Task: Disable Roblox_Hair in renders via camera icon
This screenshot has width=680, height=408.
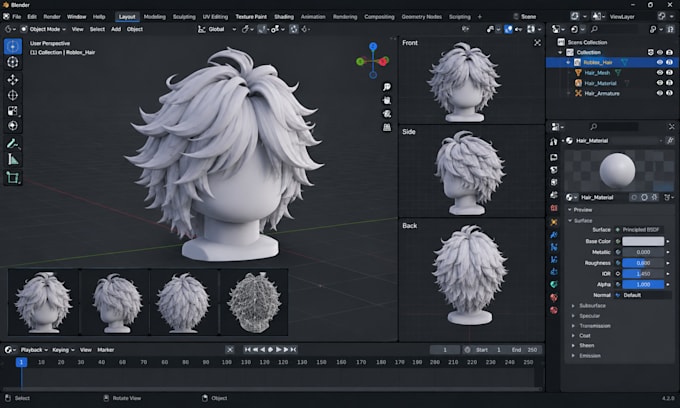Action: 669,62
